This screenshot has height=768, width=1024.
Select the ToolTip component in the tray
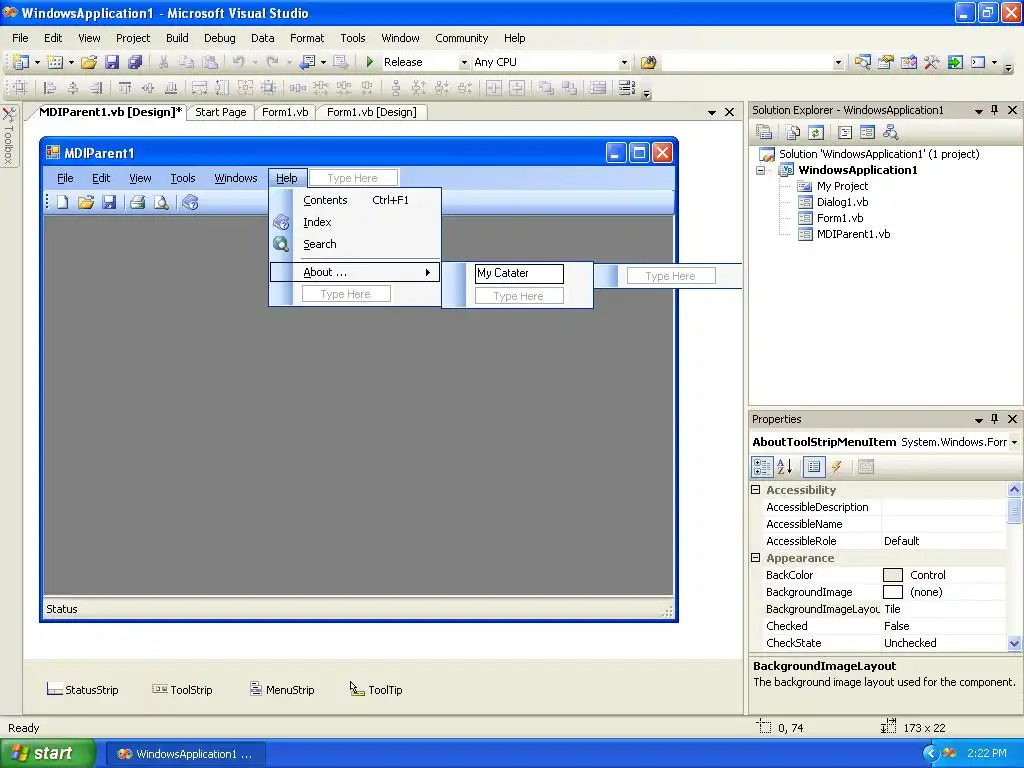376,690
